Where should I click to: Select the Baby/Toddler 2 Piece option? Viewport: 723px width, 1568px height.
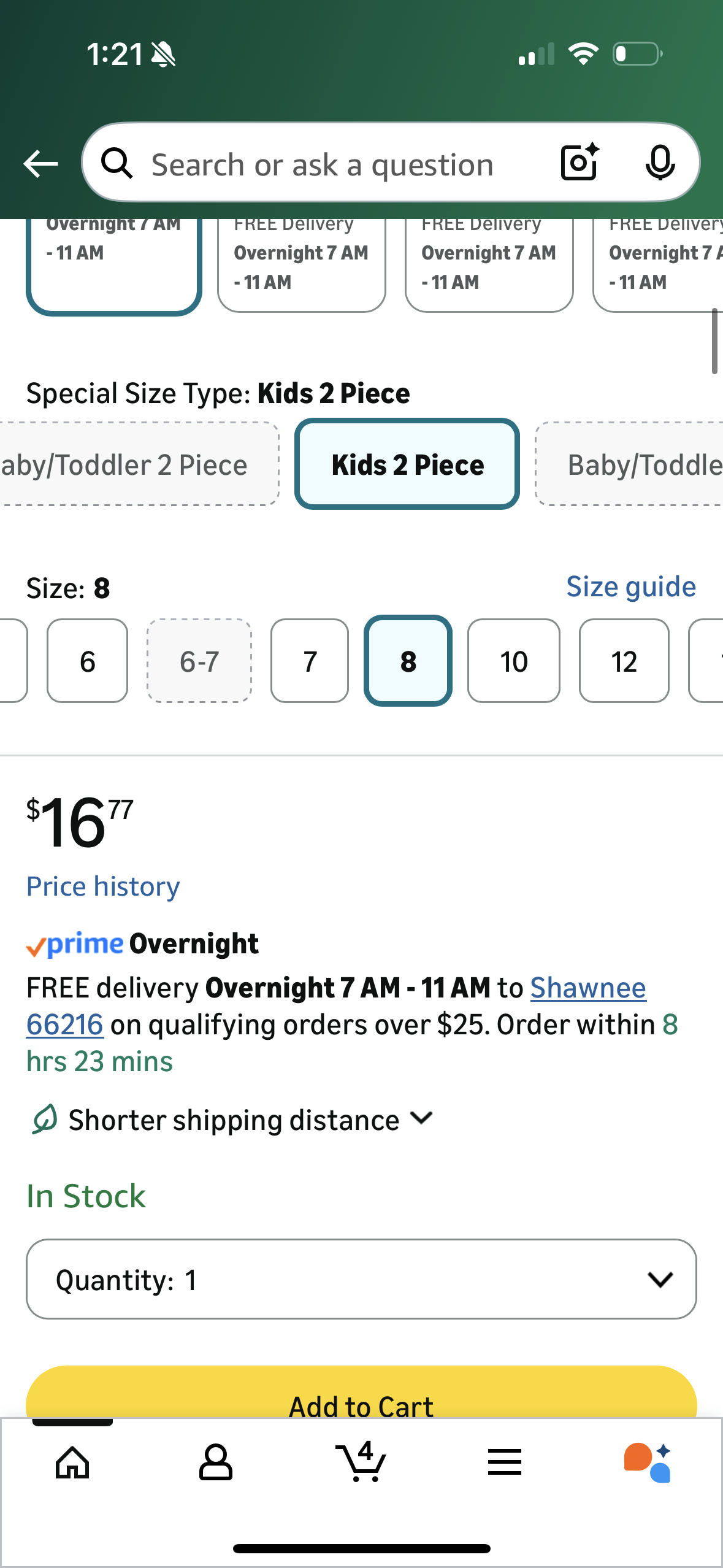(123, 464)
